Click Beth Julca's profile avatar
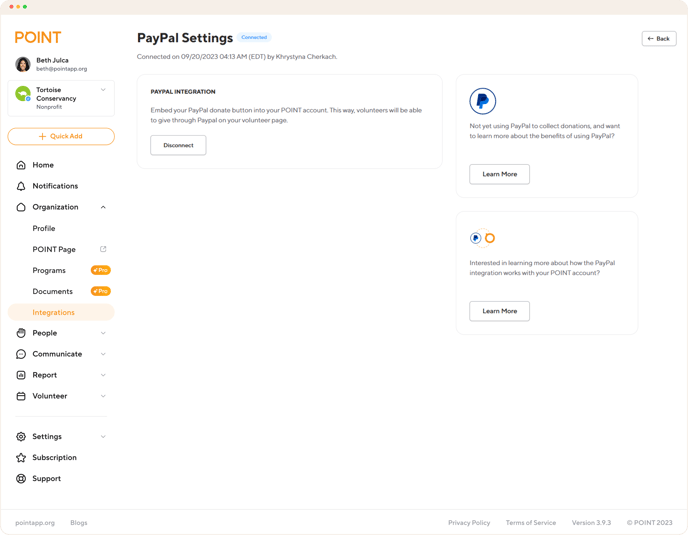The width and height of the screenshot is (688, 535). pyautogui.click(x=23, y=65)
